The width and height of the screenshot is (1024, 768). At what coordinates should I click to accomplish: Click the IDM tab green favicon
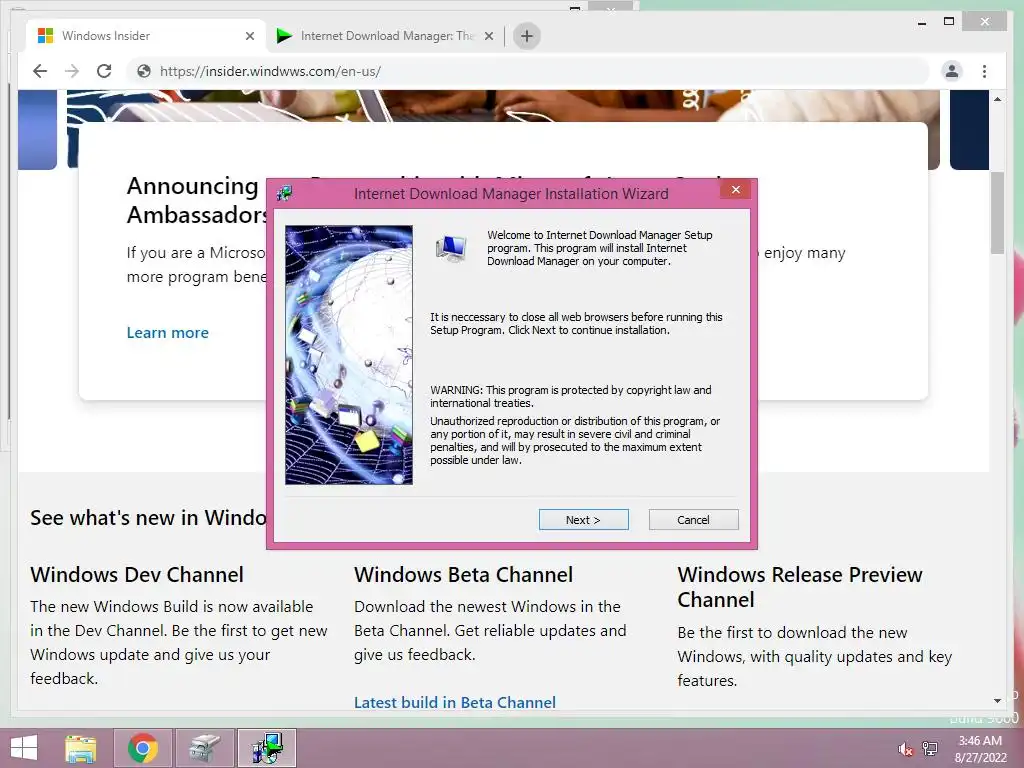(x=283, y=36)
